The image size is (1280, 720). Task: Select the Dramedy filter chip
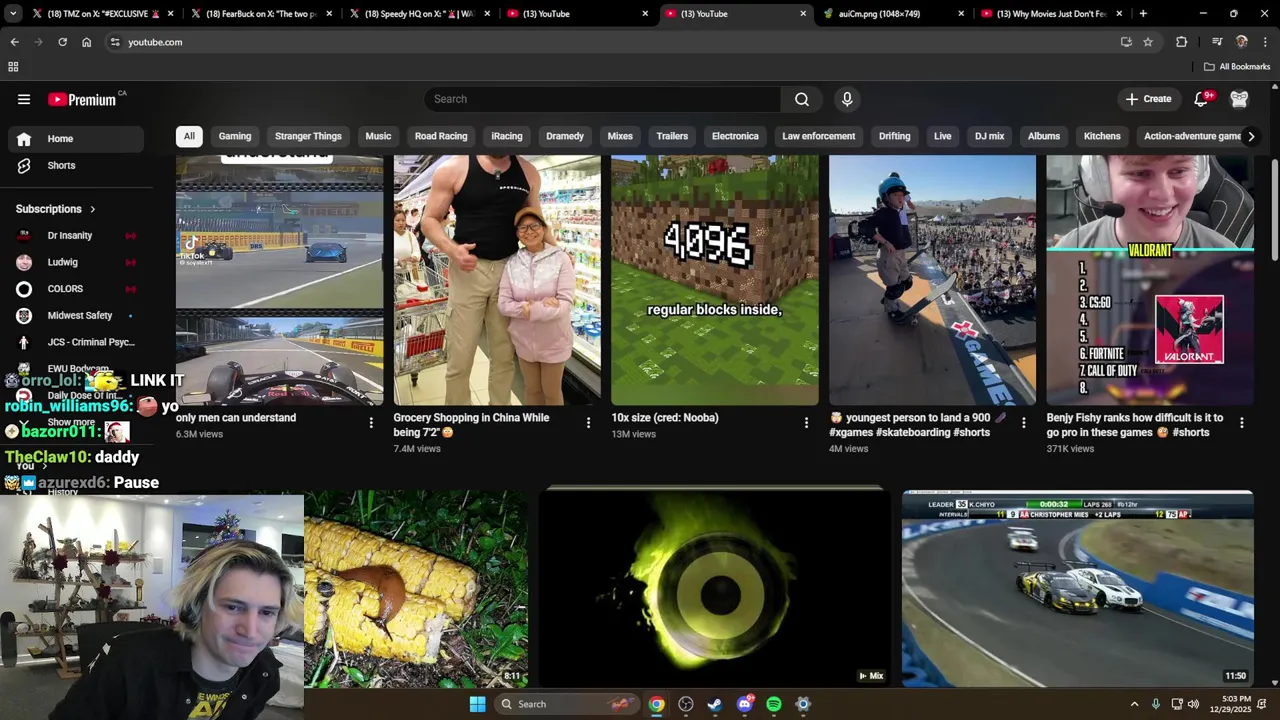[565, 136]
